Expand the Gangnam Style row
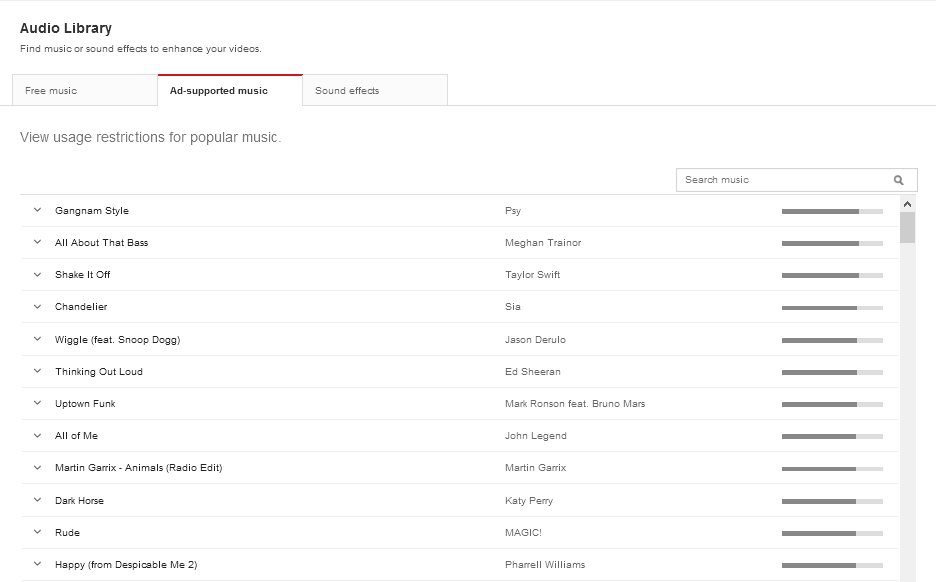This screenshot has height=582, width=936. [37, 210]
